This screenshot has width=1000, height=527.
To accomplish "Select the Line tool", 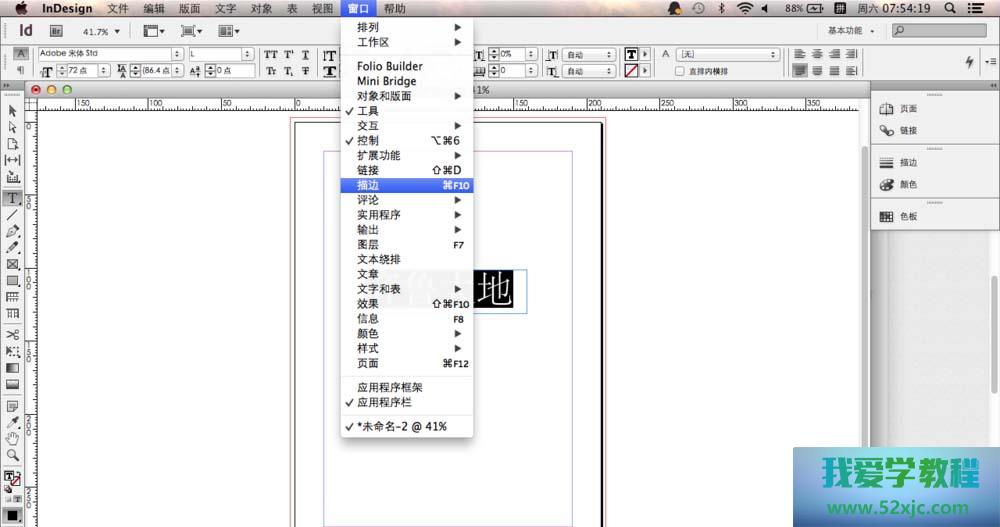I will coord(13,215).
